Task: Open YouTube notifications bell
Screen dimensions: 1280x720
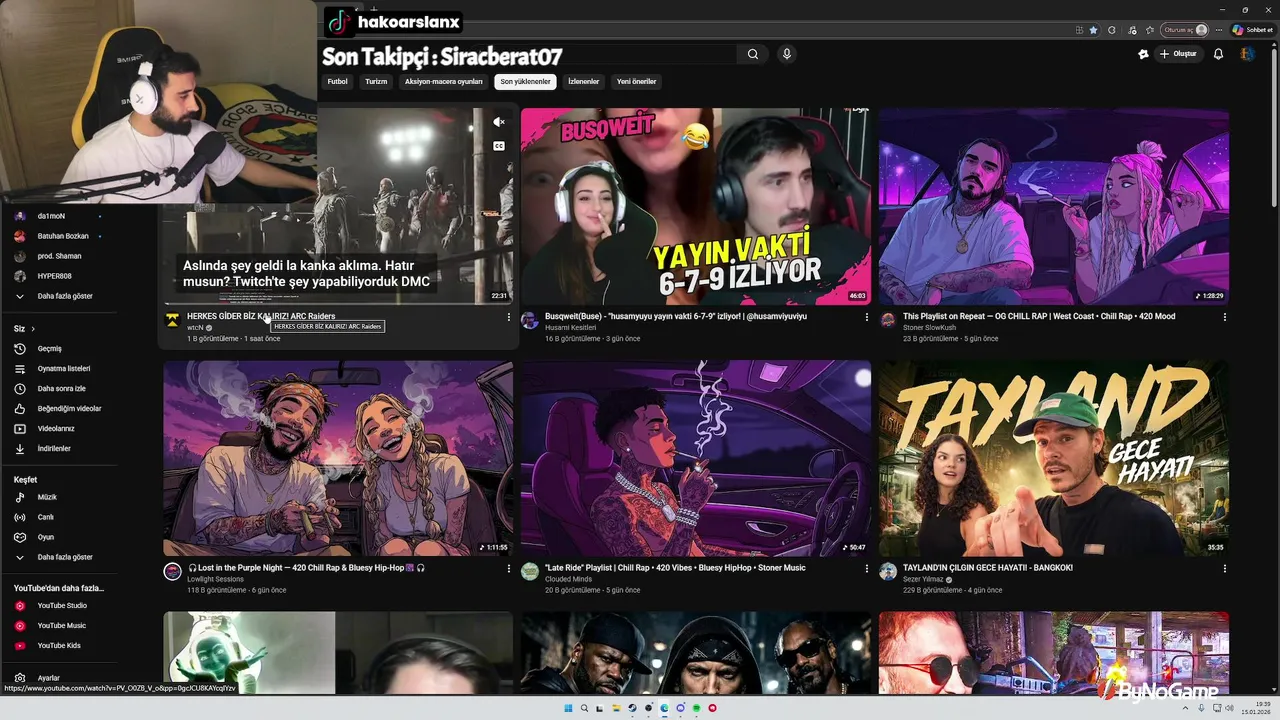Action: click(1218, 54)
